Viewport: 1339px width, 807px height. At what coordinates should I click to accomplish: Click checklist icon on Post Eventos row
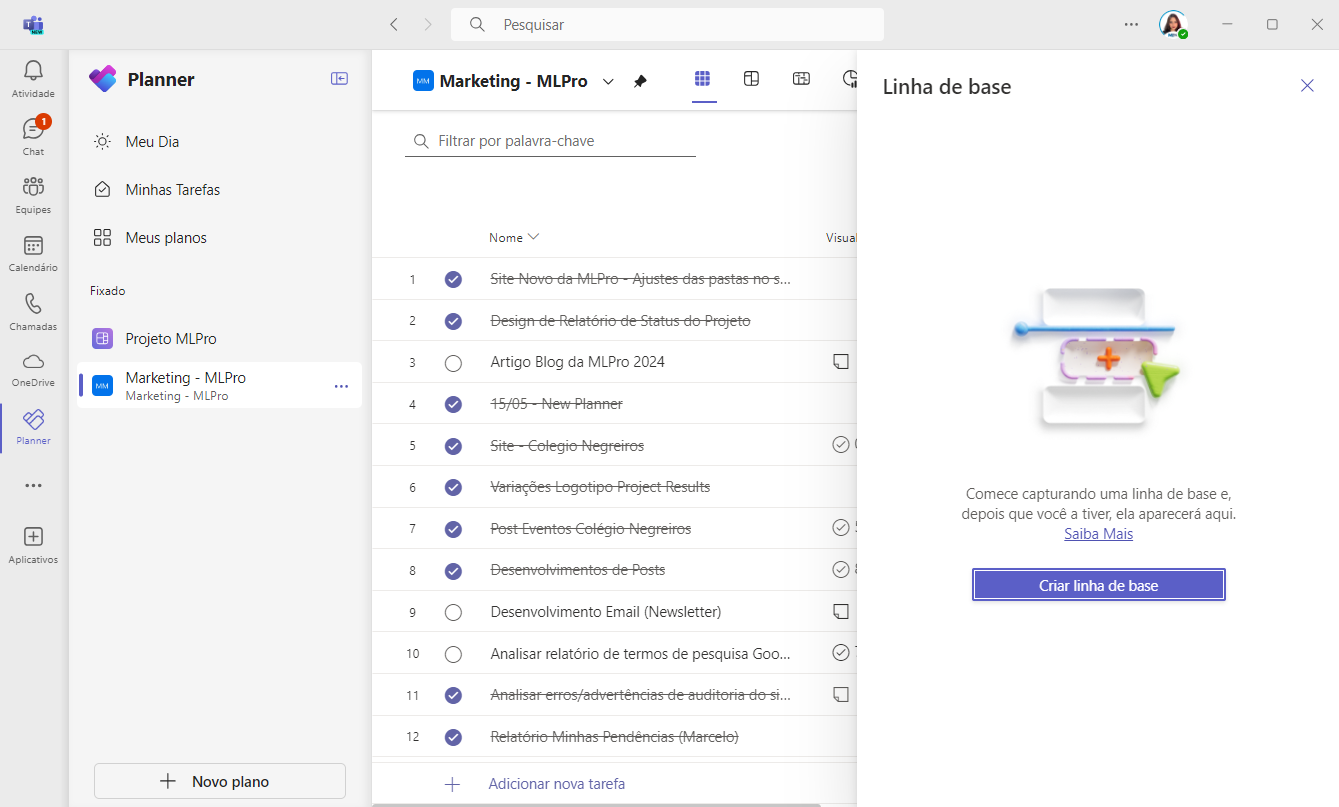pyautogui.click(x=840, y=527)
